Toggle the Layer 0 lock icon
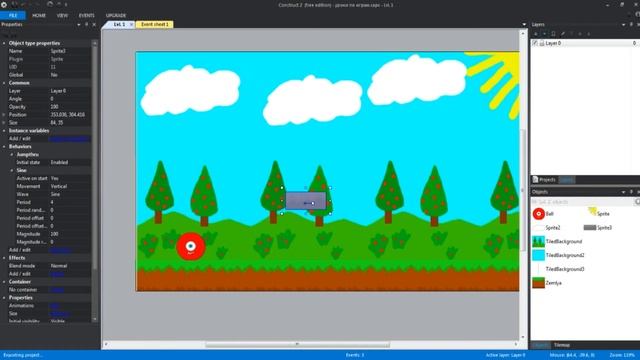The height and width of the screenshot is (360, 640). tap(542, 43)
